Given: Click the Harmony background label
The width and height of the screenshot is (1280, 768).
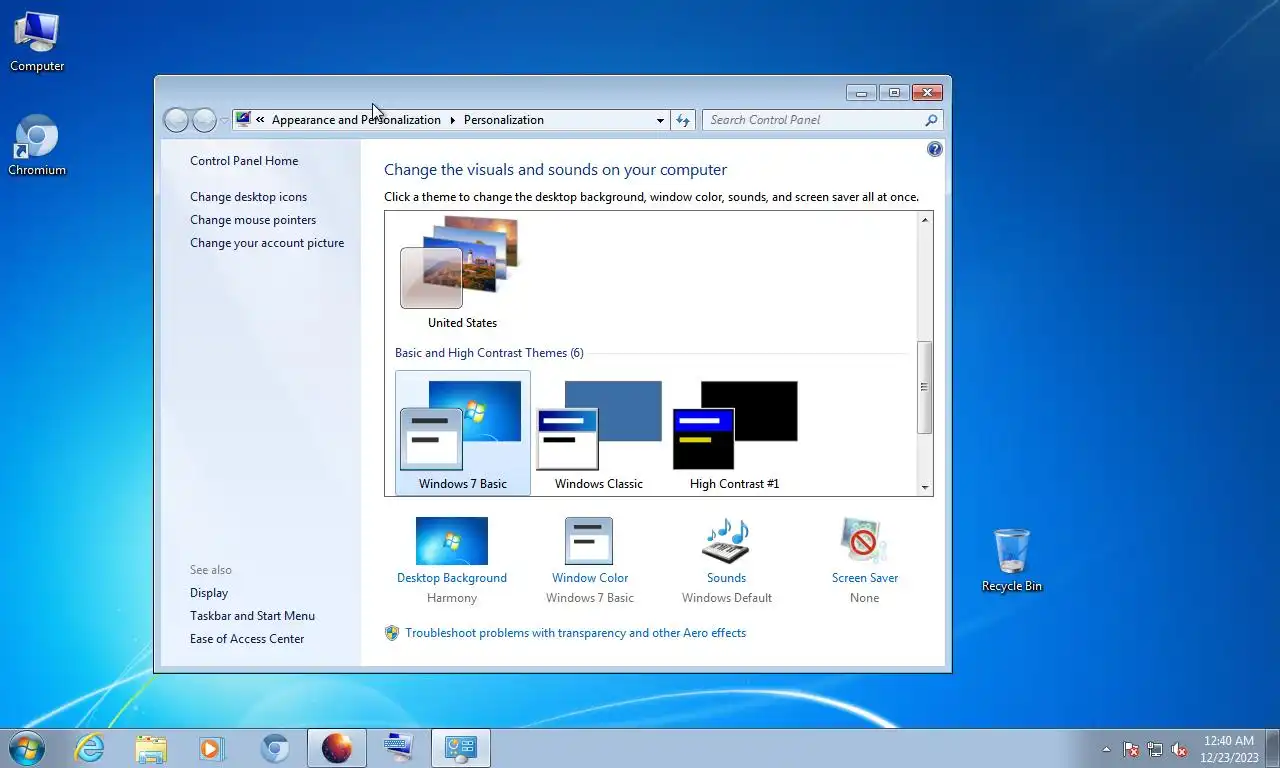Looking at the screenshot, I should click(x=452, y=598).
